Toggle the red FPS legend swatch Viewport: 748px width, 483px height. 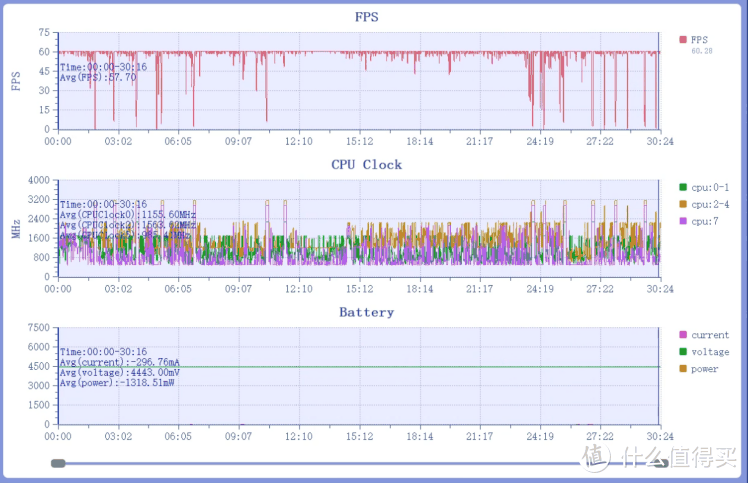(683, 40)
